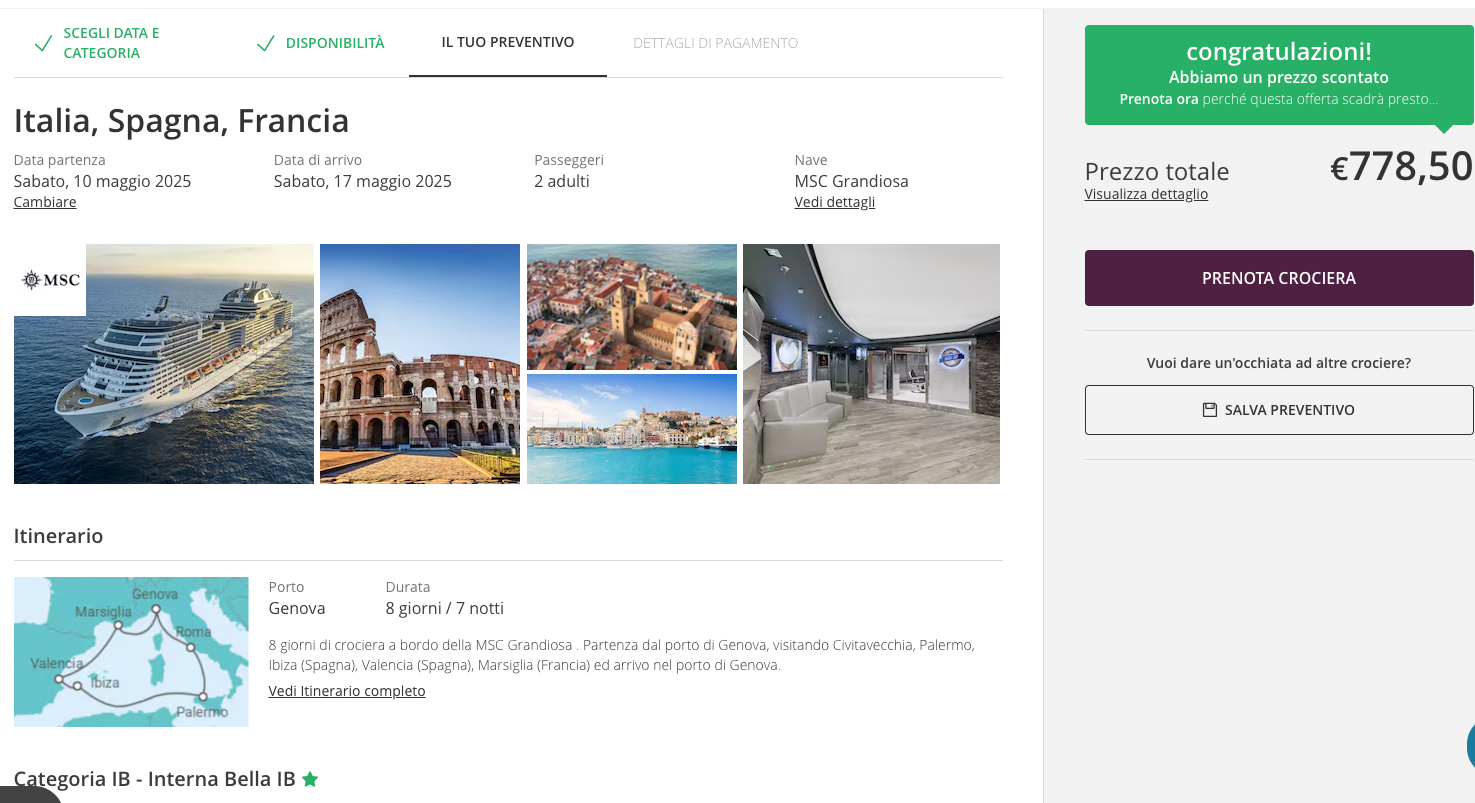The width and height of the screenshot is (1475, 803).
Task: Click arrival date Sabato, 17 maggio 2025
Action: [x=363, y=181]
